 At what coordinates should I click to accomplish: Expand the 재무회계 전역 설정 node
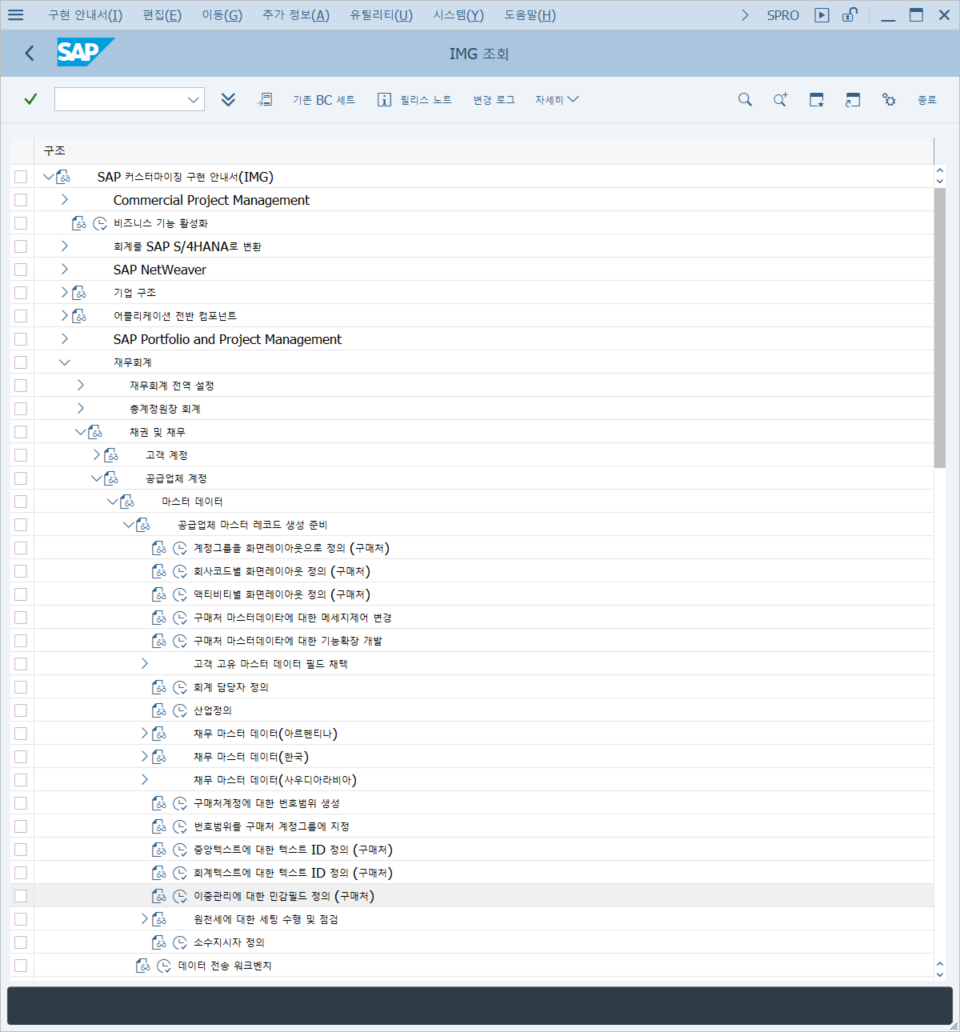point(80,385)
